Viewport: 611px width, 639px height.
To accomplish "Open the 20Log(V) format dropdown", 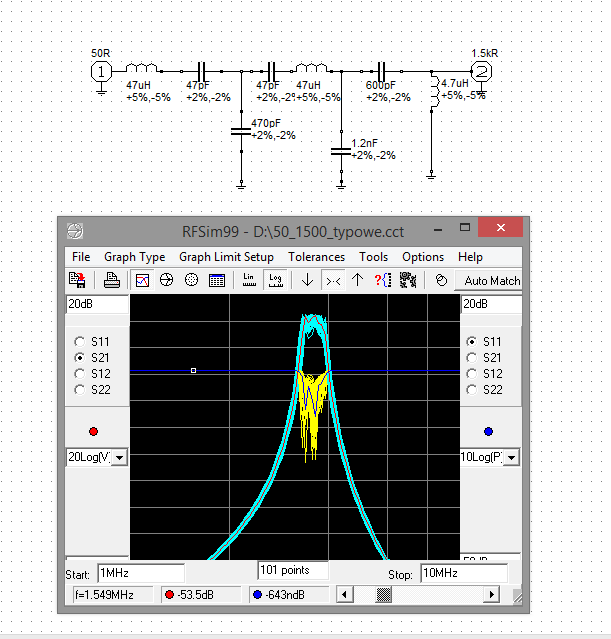I will point(121,457).
